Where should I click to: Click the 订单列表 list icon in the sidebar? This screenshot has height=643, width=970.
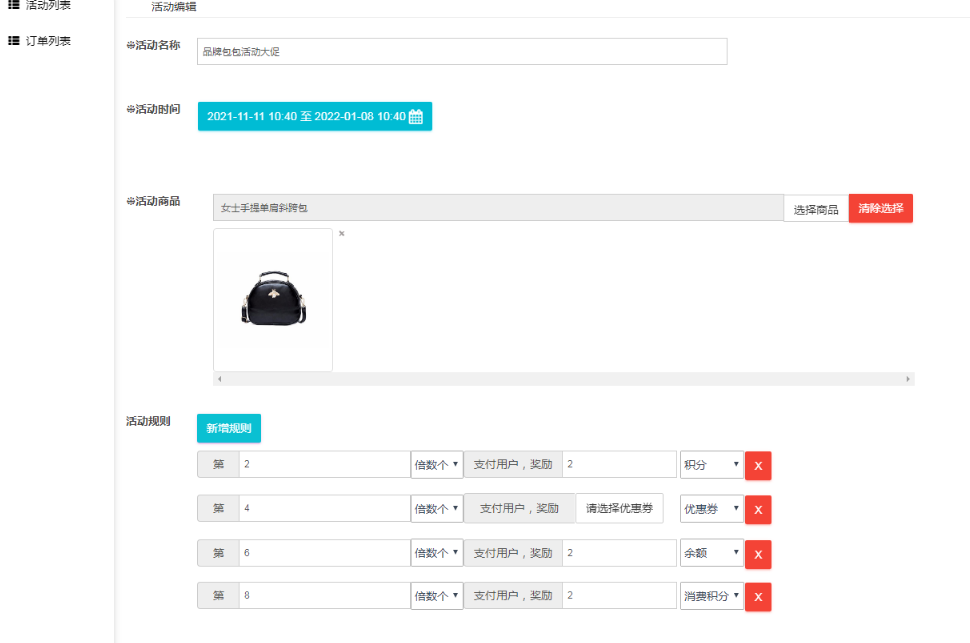[x=14, y=41]
